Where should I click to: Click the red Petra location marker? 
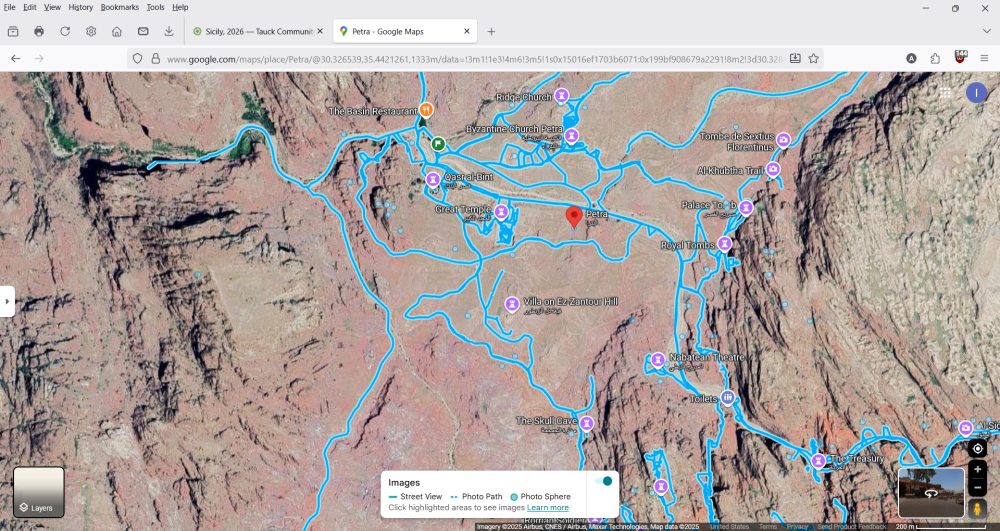click(x=574, y=217)
